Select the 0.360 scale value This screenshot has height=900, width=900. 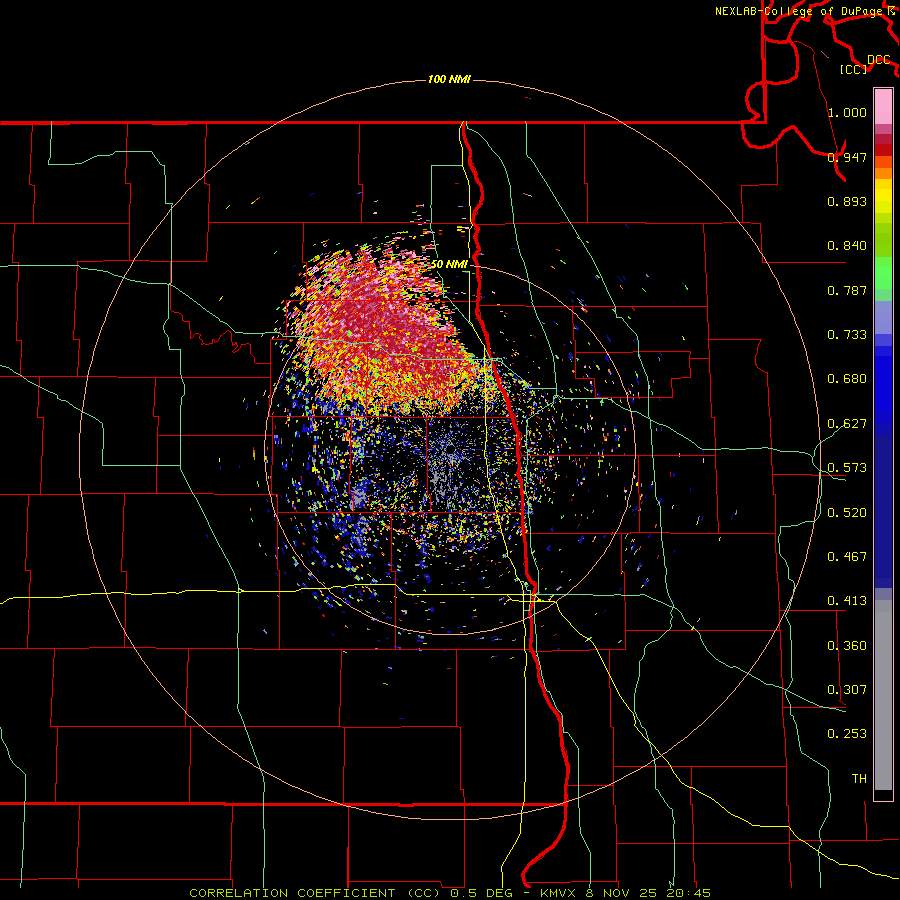pos(847,646)
